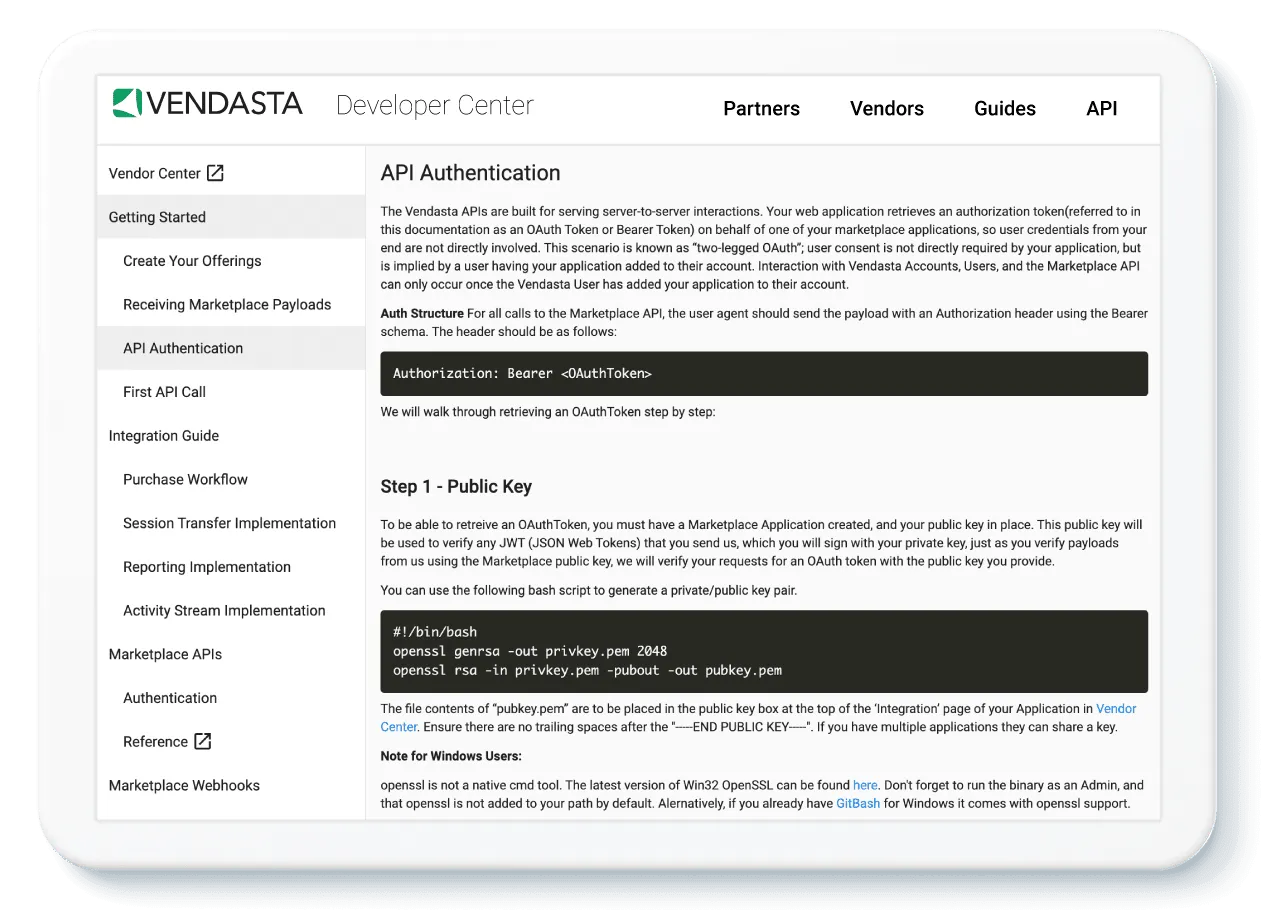Viewport: 1278px width, 910px height.
Task: Switch to the Vendors tab
Action: 886,108
